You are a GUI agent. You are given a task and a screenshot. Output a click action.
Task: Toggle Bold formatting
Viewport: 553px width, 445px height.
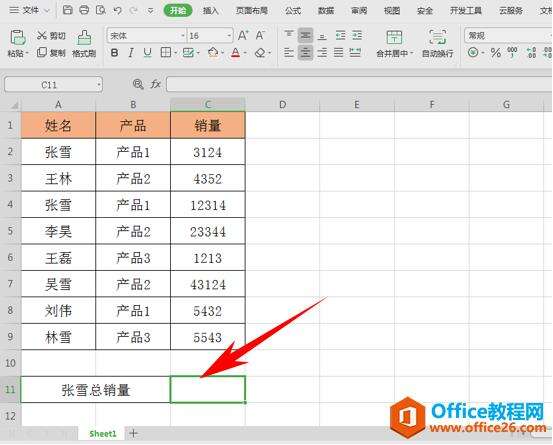[114, 53]
